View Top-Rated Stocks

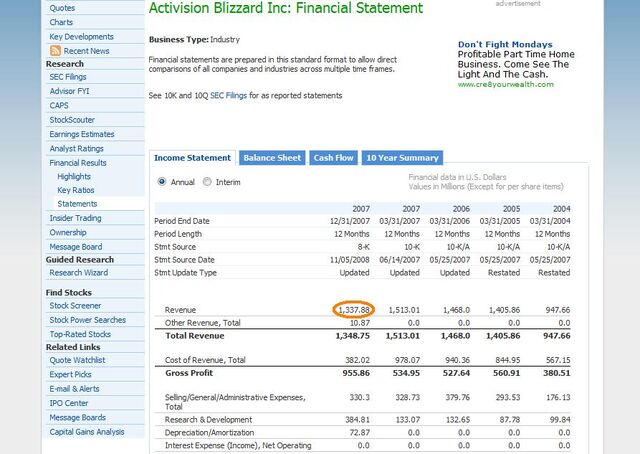(80, 334)
